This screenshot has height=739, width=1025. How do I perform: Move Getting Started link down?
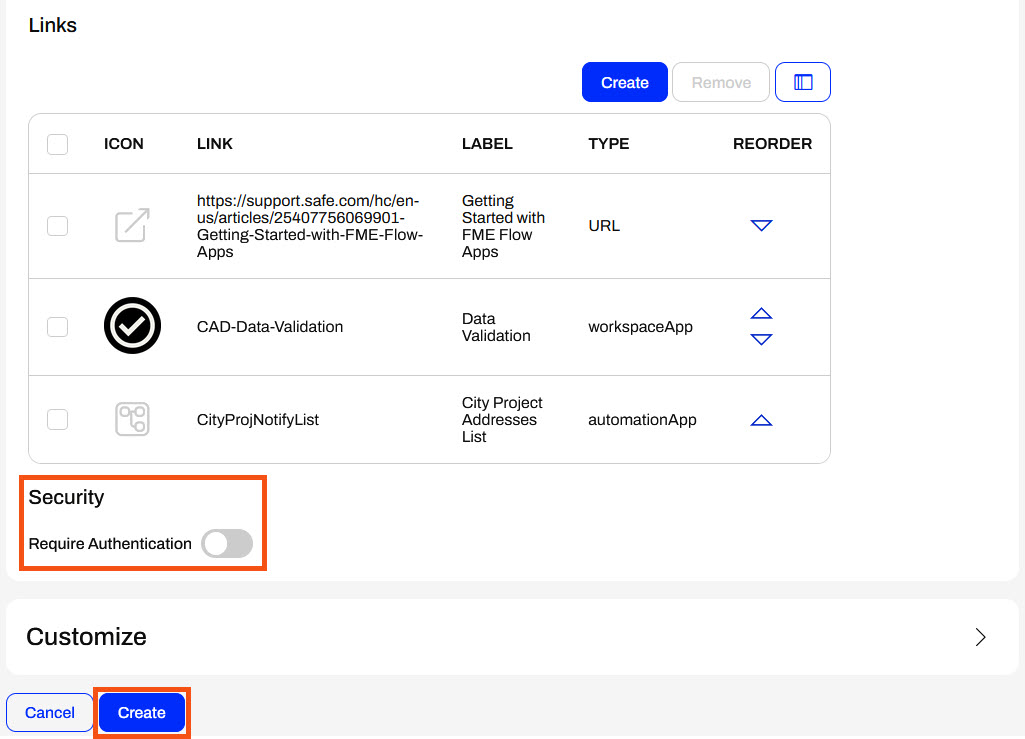(x=761, y=226)
